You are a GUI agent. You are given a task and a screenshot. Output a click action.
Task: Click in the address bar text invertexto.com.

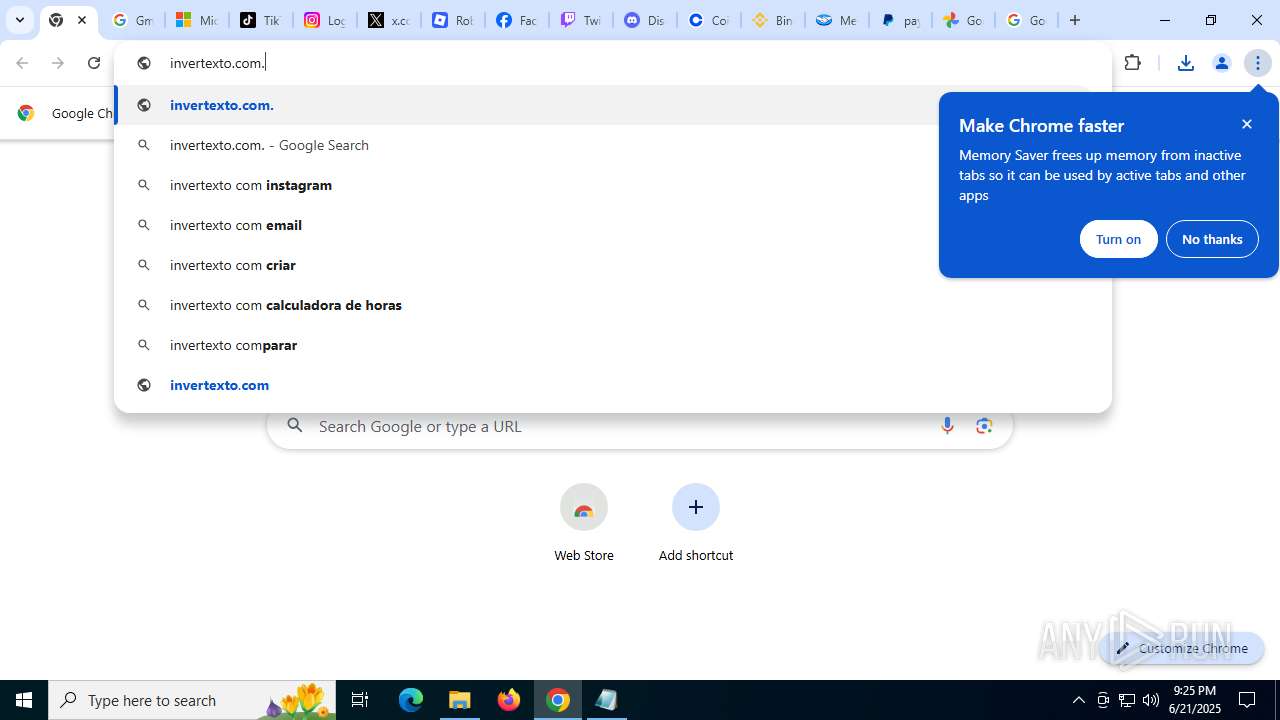click(217, 63)
